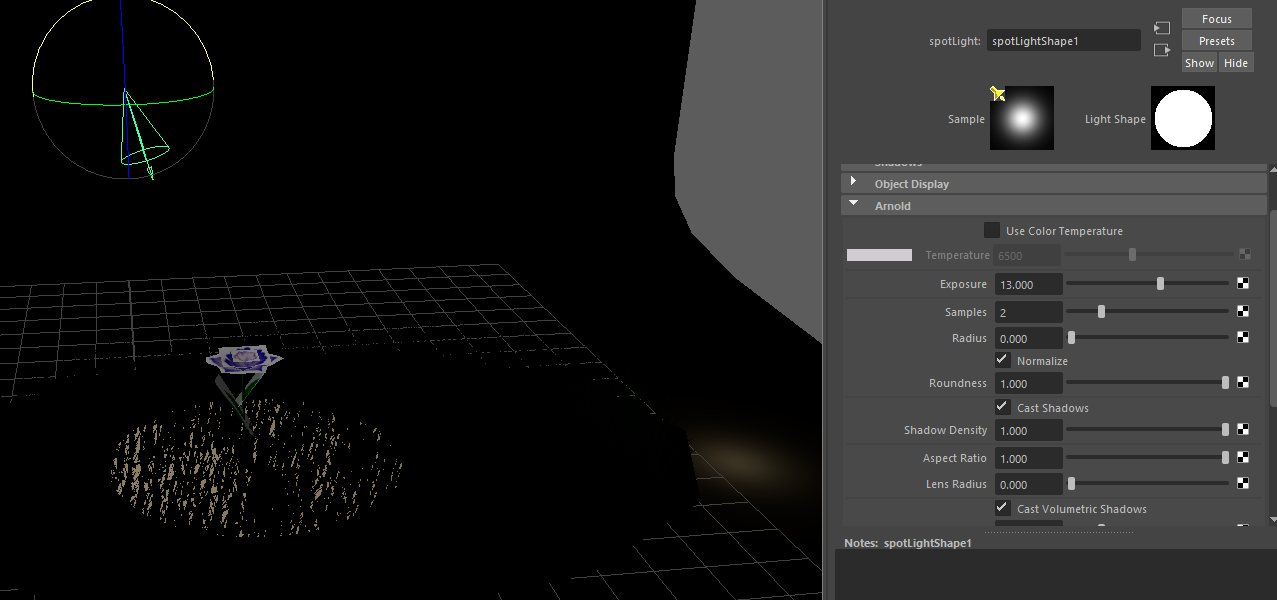Screen dimensions: 1277x600
Task: Click the Show button
Action: click(1199, 63)
